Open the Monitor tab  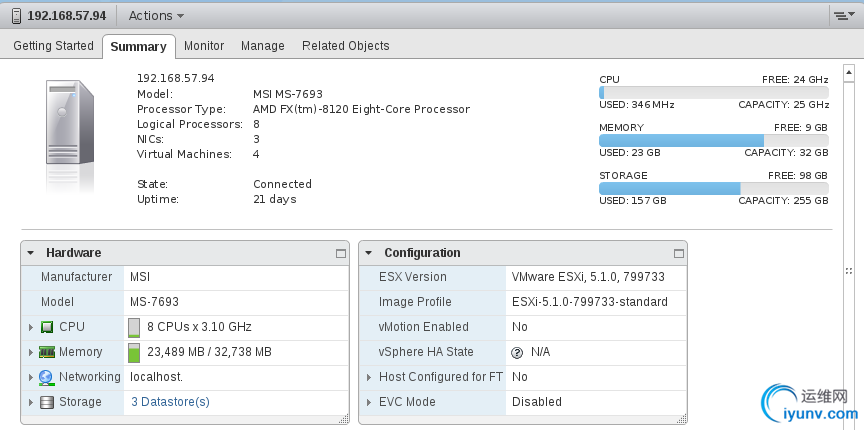click(x=204, y=46)
